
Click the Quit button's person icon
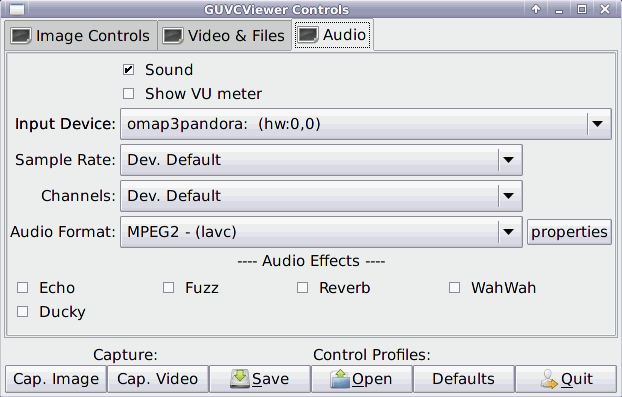click(x=549, y=379)
